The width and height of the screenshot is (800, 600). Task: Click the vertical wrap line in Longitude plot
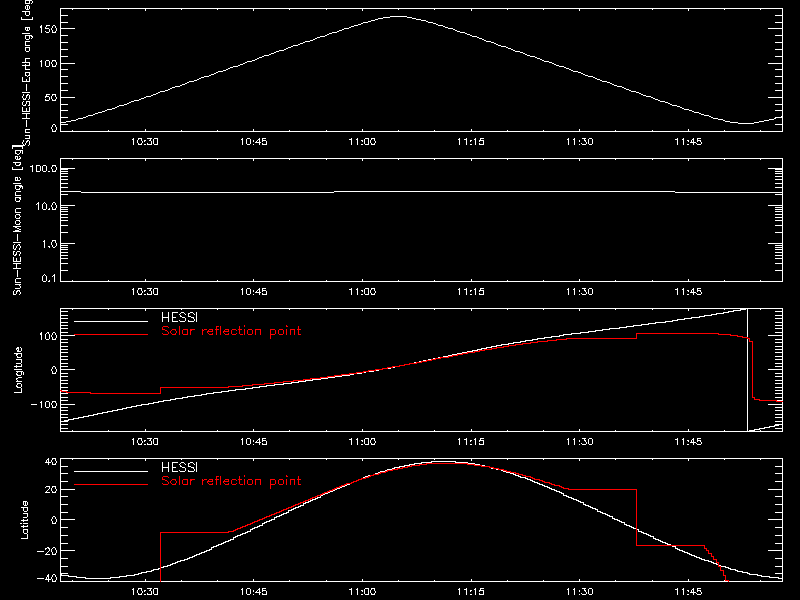[747, 370]
